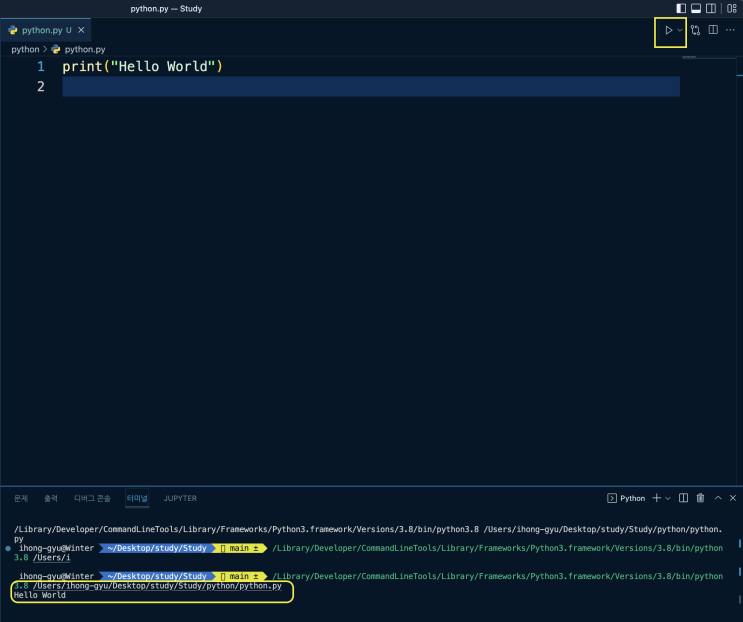Maximize the panel with up chevron
This screenshot has height=622, width=743.
(718, 498)
